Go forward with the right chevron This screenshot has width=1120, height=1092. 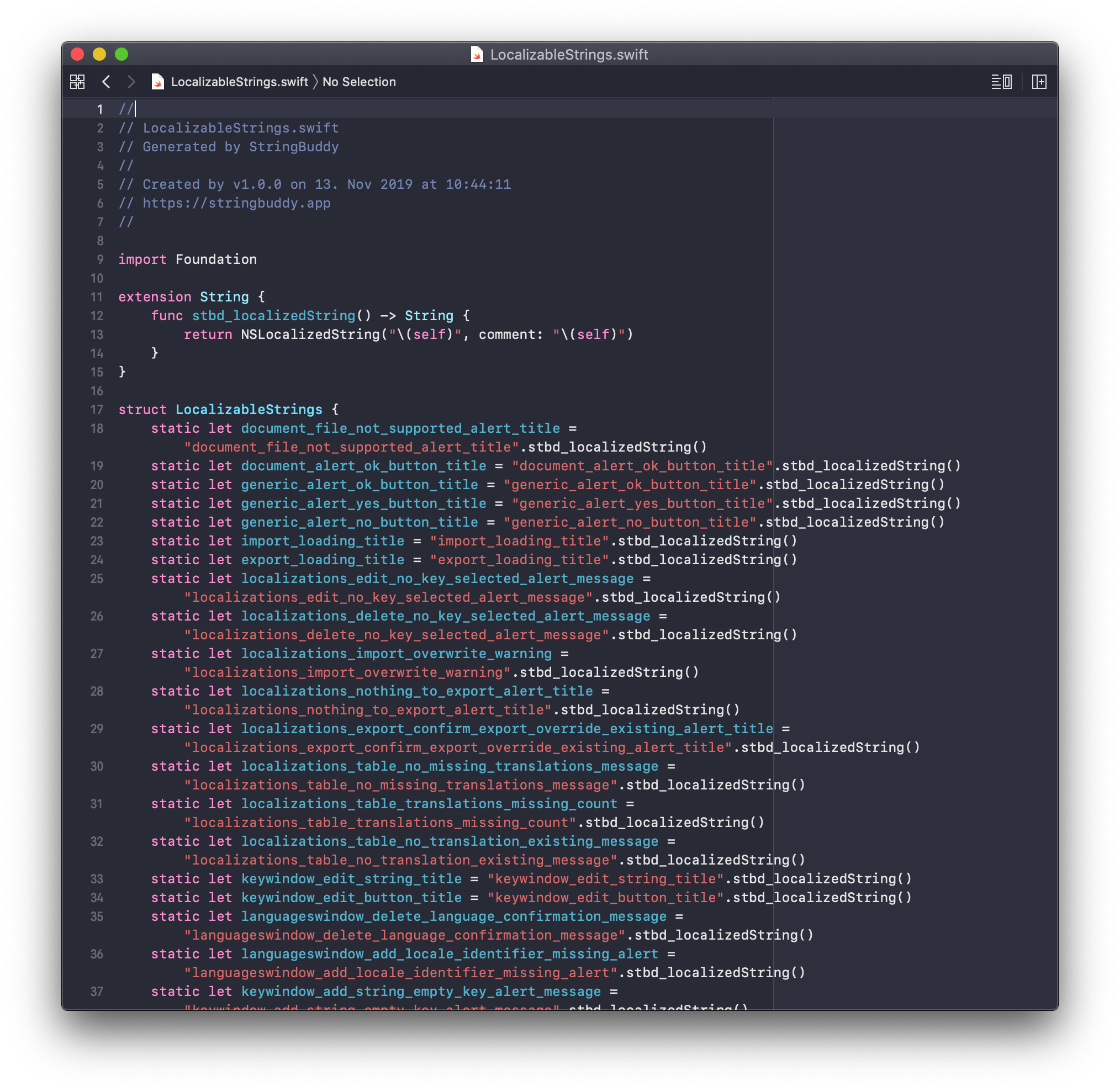click(x=131, y=82)
